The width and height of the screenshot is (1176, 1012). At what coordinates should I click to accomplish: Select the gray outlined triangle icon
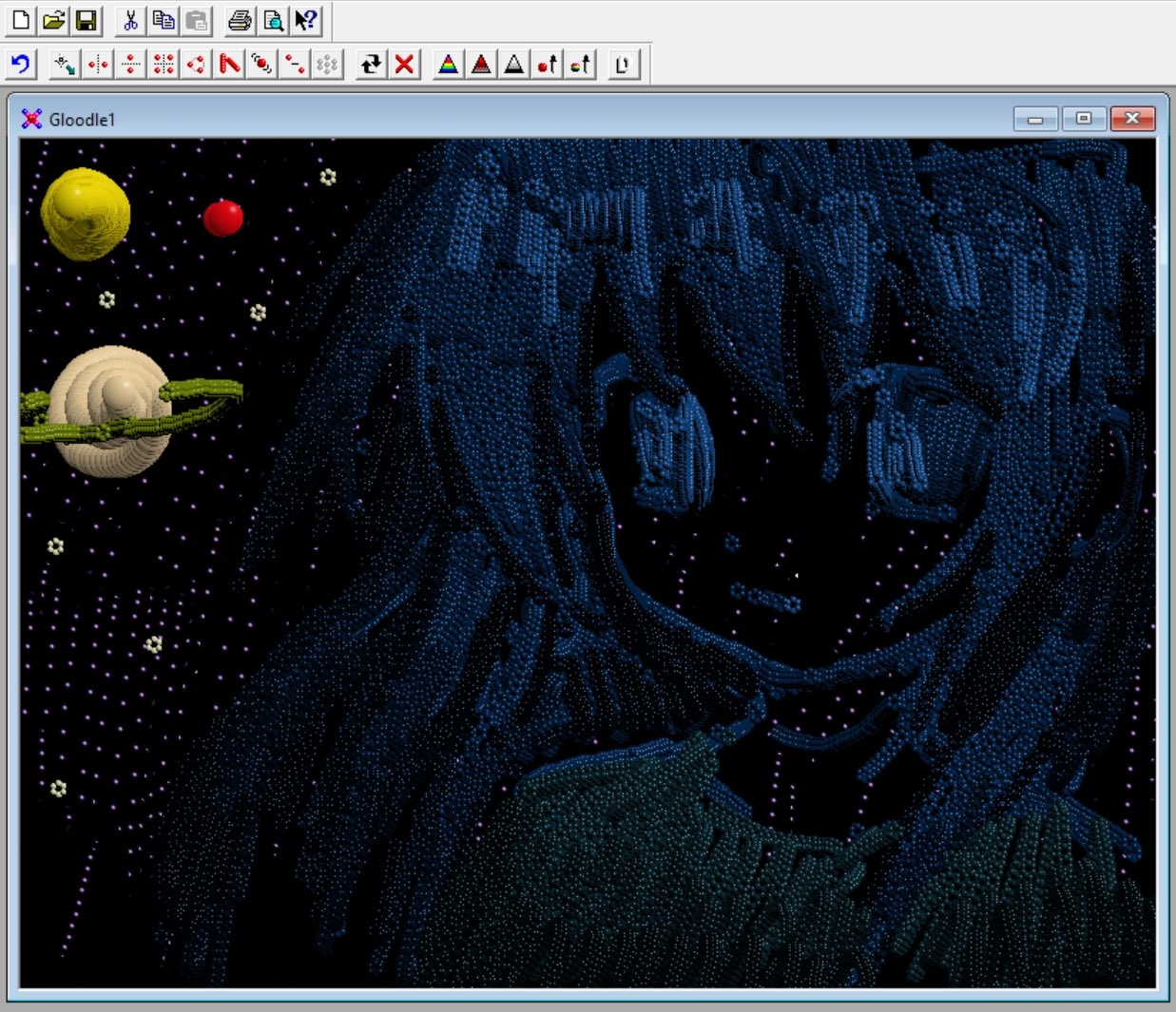pos(514,65)
